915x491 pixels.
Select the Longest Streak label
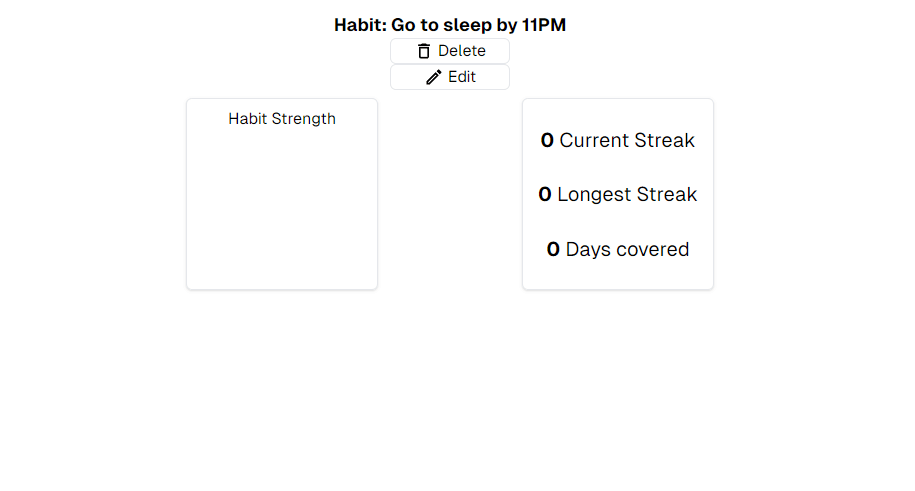click(x=627, y=194)
